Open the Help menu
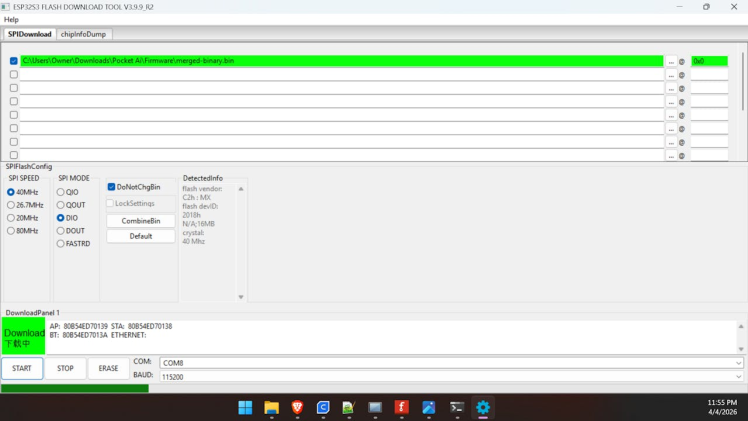748x421 pixels. click(x=11, y=20)
